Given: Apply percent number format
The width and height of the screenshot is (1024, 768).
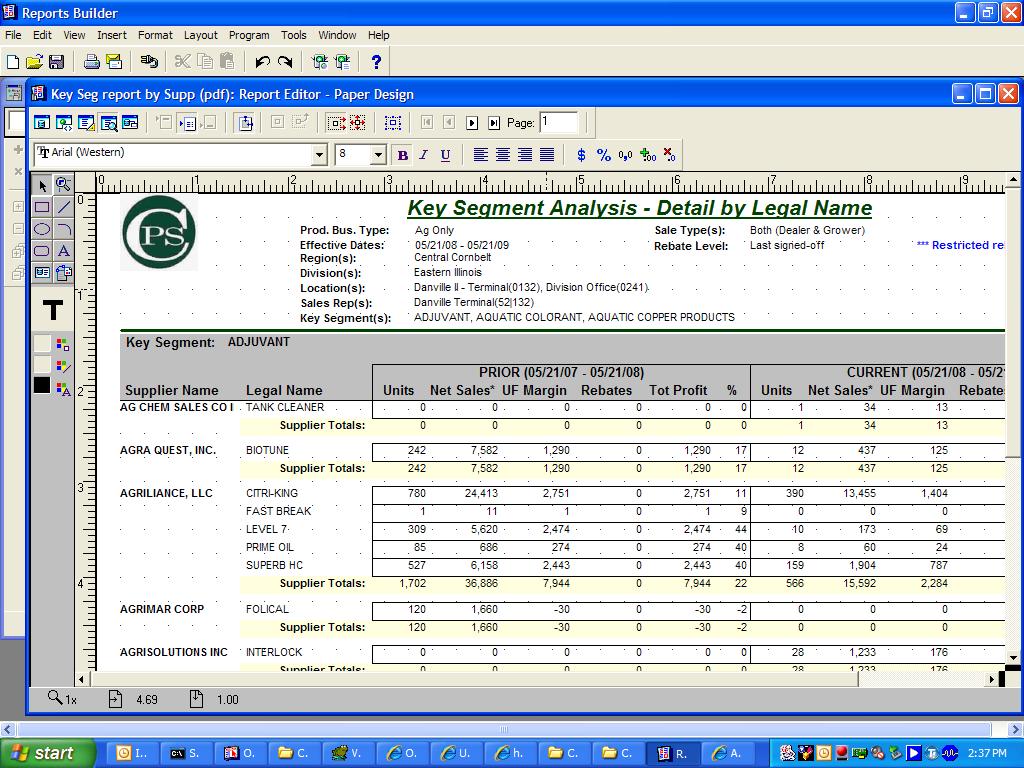Looking at the screenshot, I should coord(604,155).
